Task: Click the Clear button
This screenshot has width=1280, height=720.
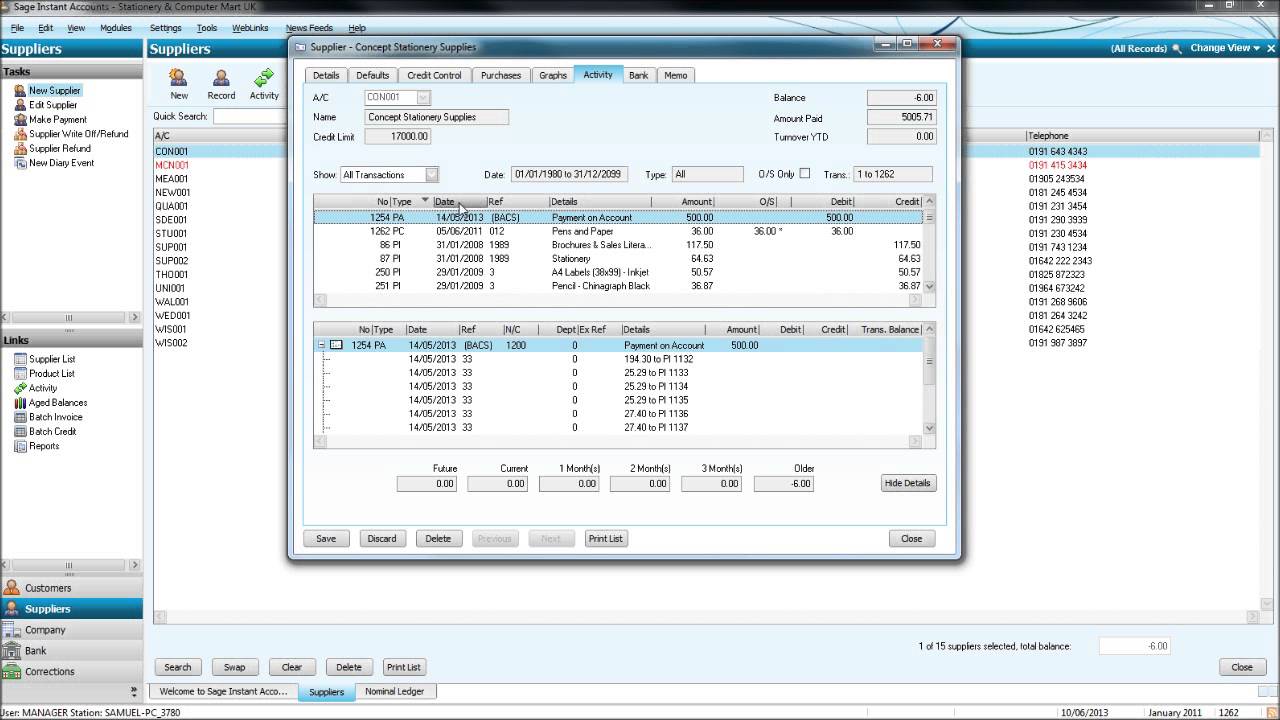Action: coord(292,667)
